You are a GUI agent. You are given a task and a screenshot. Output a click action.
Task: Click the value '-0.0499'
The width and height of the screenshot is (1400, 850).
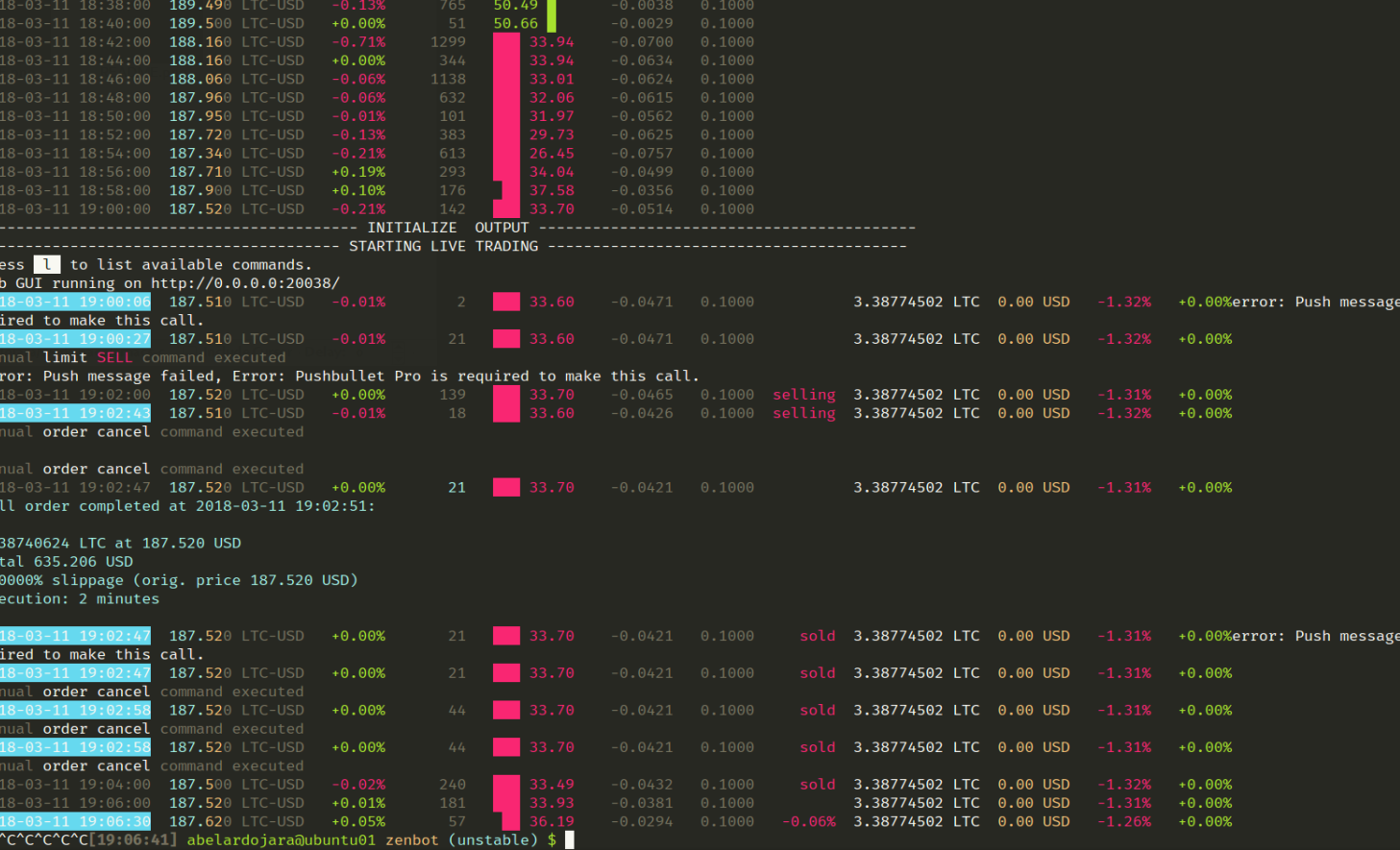642,172
